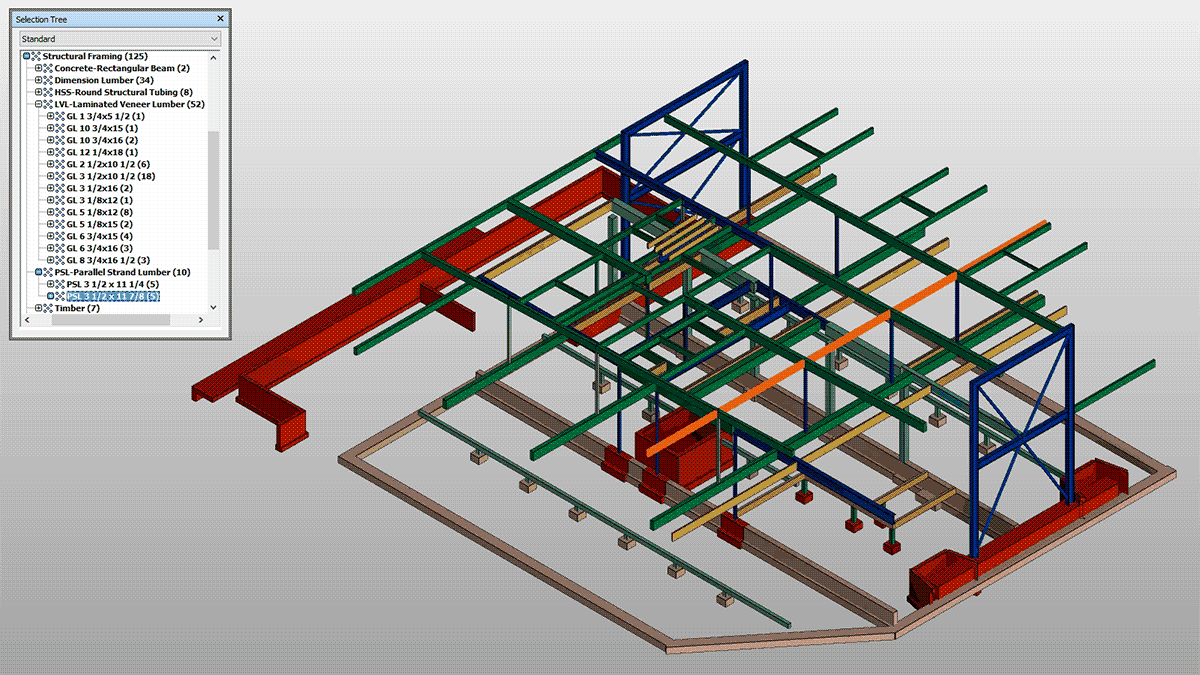The image size is (1200, 675).
Task: Select PSL-Parallel Strand Lumber (10) label
Action: (x=122, y=272)
